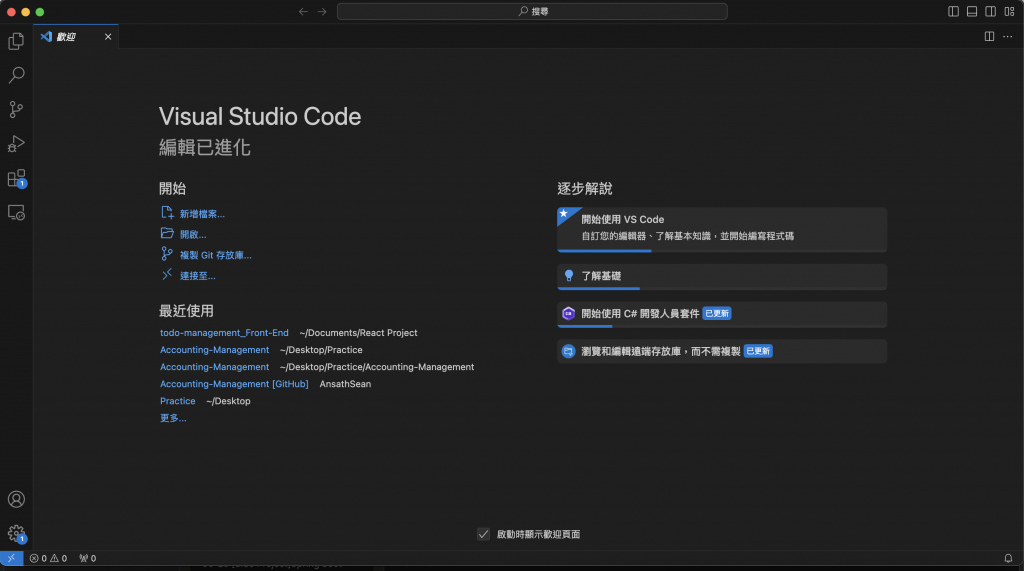Open the customize layout icon
The image size is (1024, 571).
[1010, 11]
